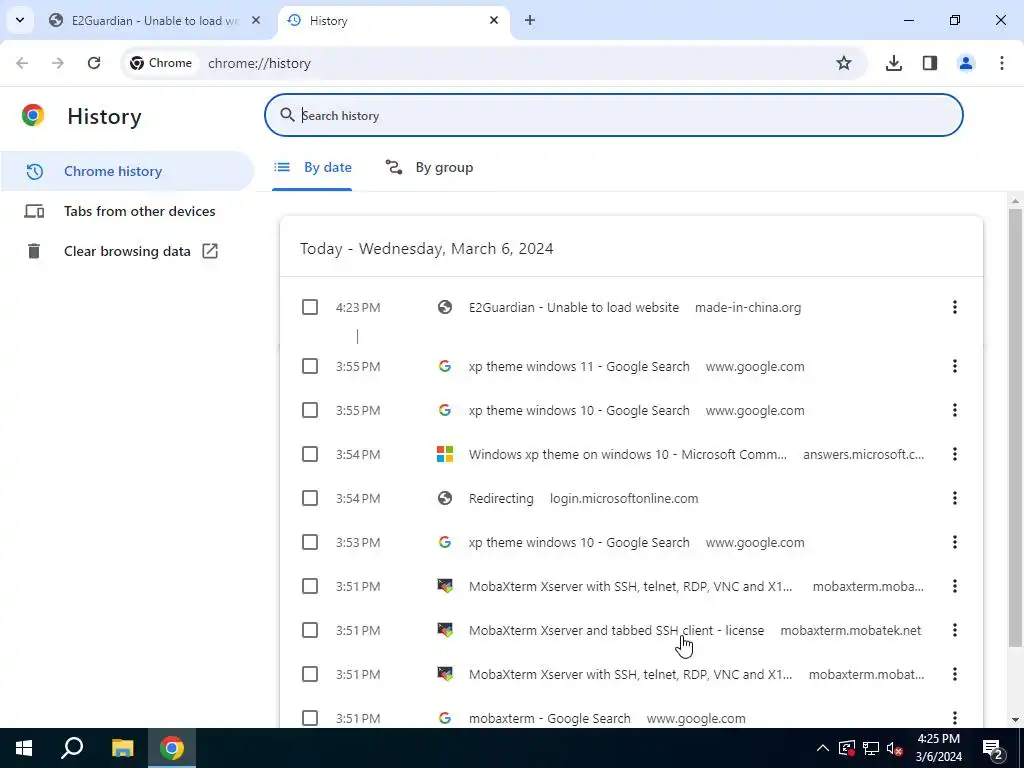Image resolution: width=1024 pixels, height=768 pixels.
Task: Open mobaxterm Google Search link
Action: click(x=550, y=718)
